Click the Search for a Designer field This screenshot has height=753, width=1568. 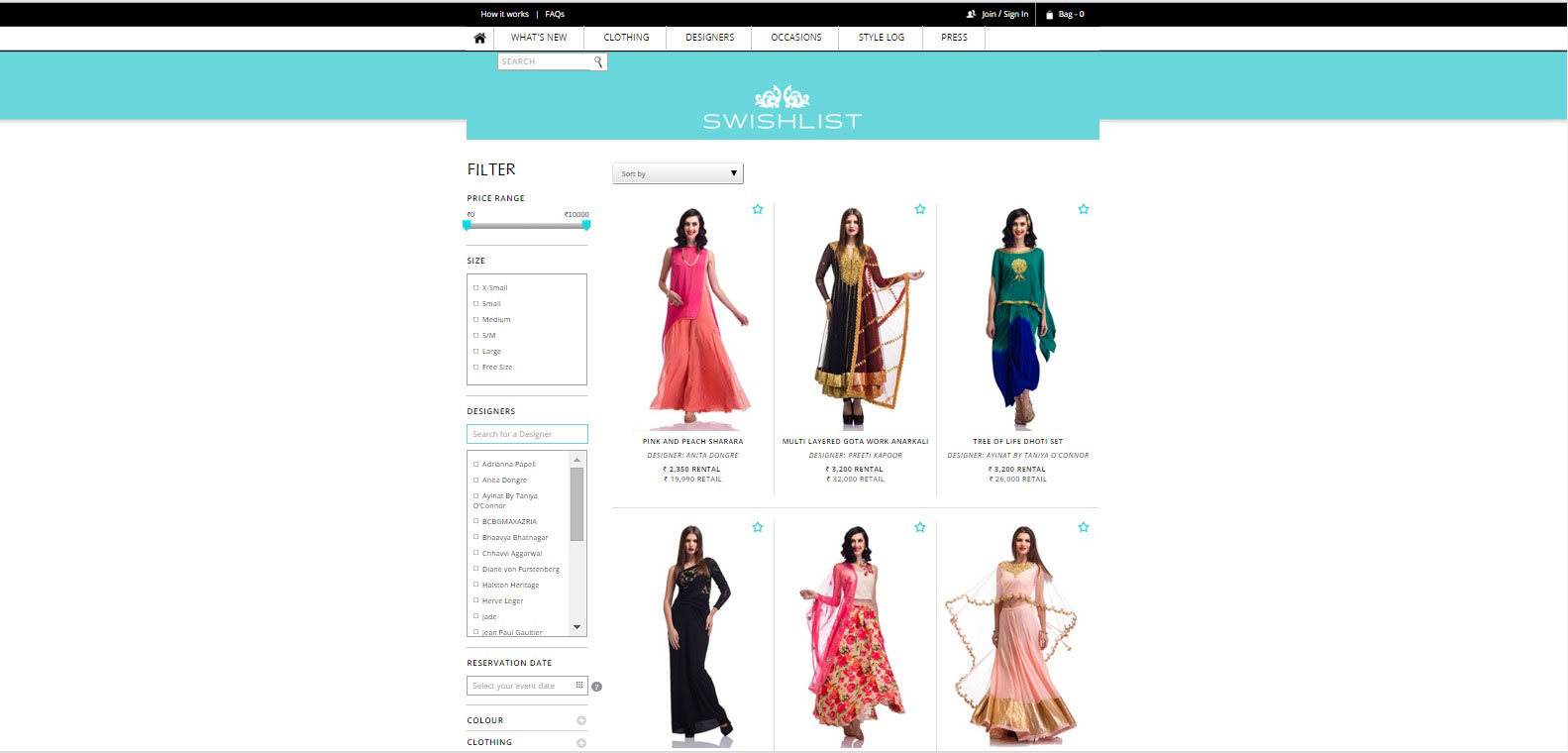pyautogui.click(x=527, y=434)
